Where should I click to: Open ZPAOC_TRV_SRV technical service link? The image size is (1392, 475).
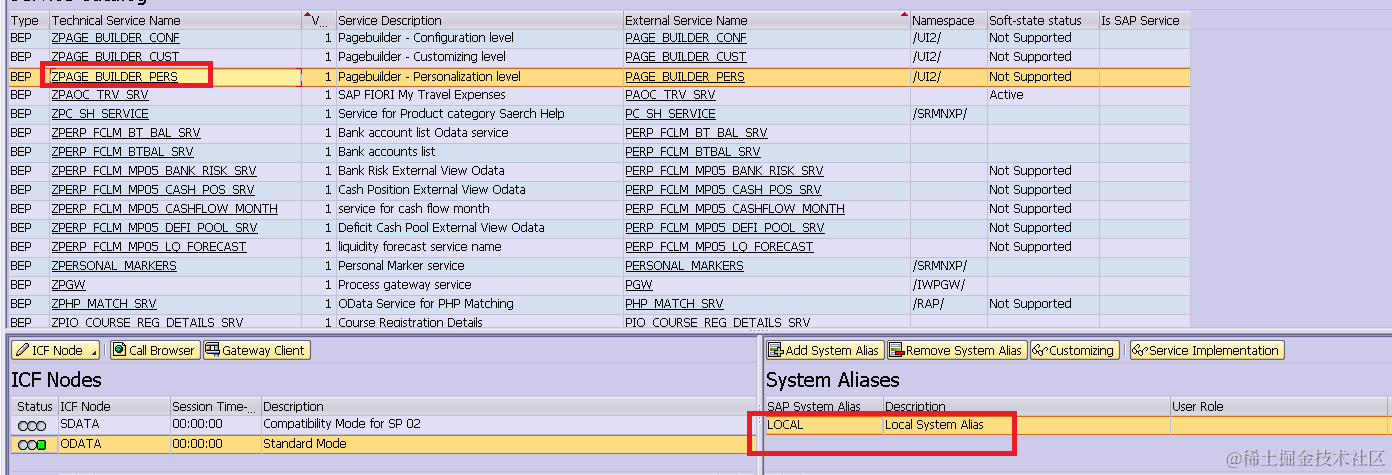point(100,95)
